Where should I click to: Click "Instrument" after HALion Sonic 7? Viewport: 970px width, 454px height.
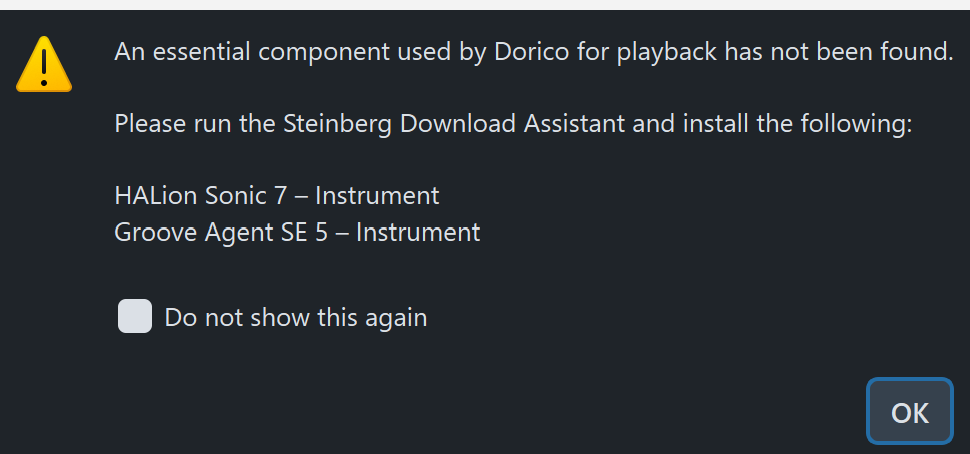[x=377, y=195]
